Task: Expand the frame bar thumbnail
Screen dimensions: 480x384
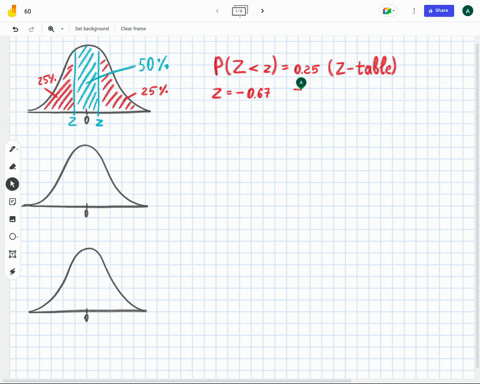Action: pos(240,11)
